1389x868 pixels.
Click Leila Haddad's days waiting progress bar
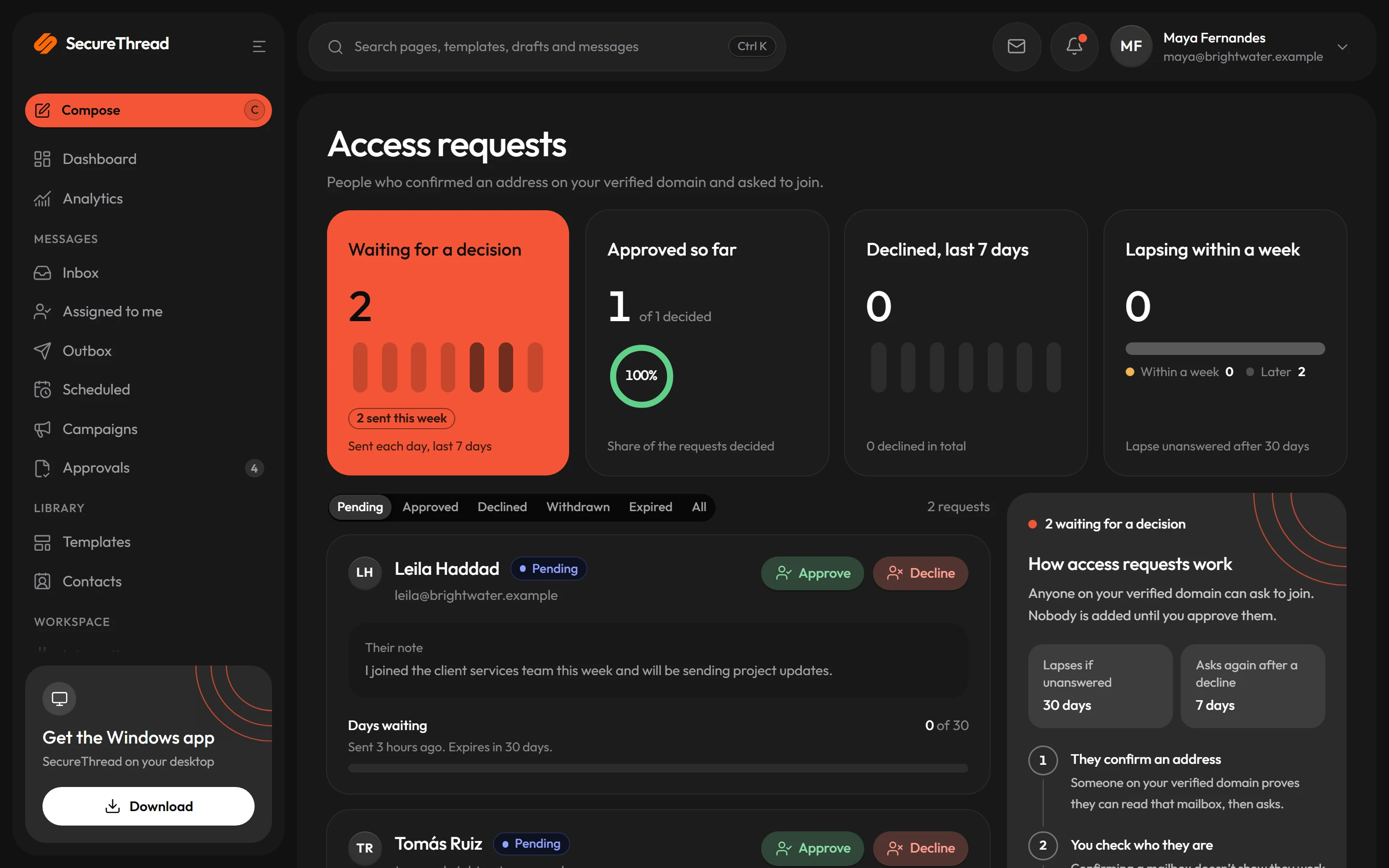tap(658, 768)
